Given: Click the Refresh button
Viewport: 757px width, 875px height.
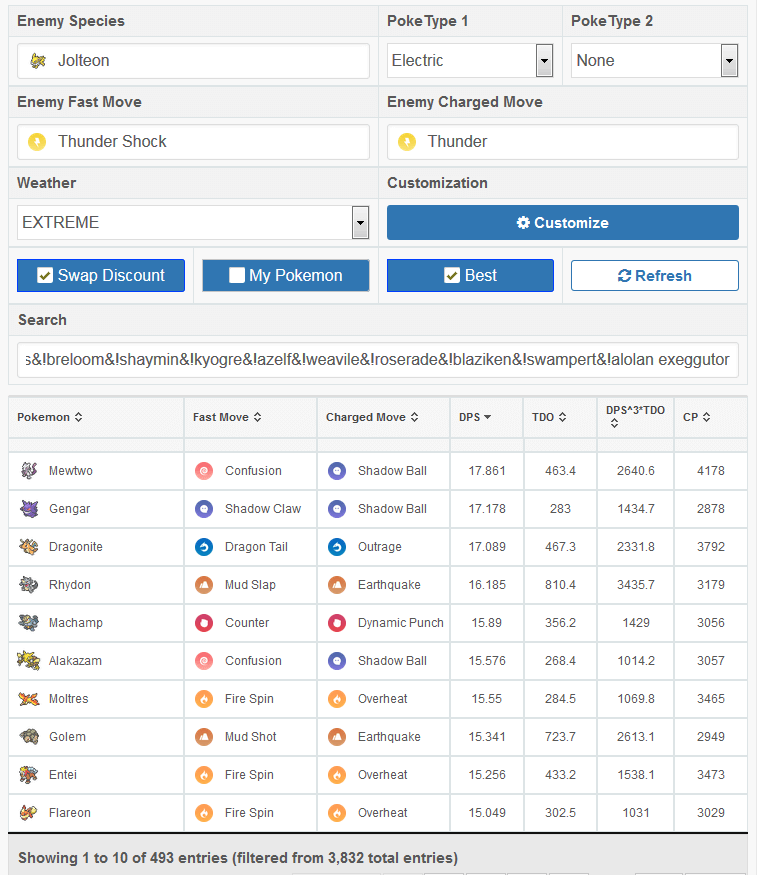Looking at the screenshot, I should coord(655,275).
